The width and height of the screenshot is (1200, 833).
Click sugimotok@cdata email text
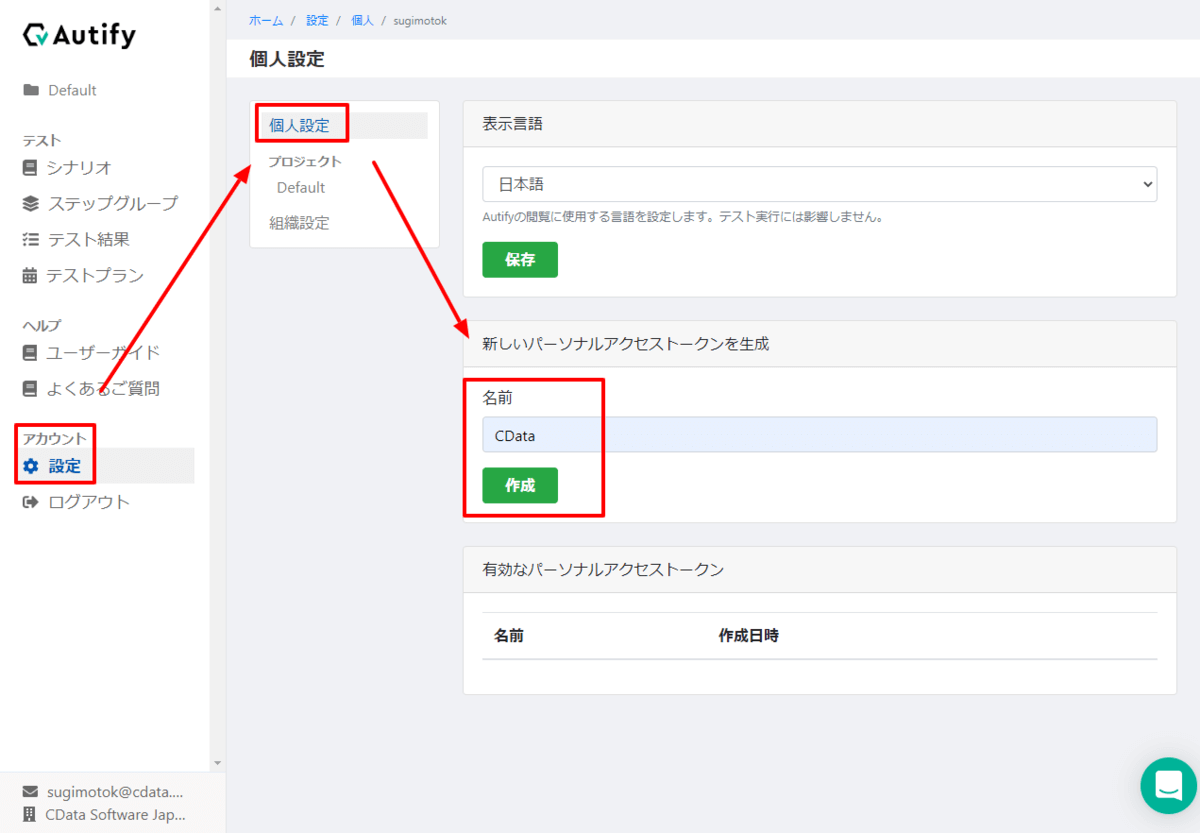(x=115, y=791)
